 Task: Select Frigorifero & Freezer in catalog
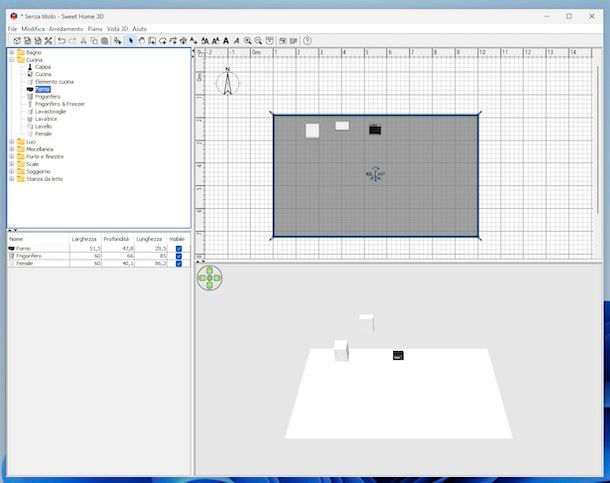[x=60, y=104]
